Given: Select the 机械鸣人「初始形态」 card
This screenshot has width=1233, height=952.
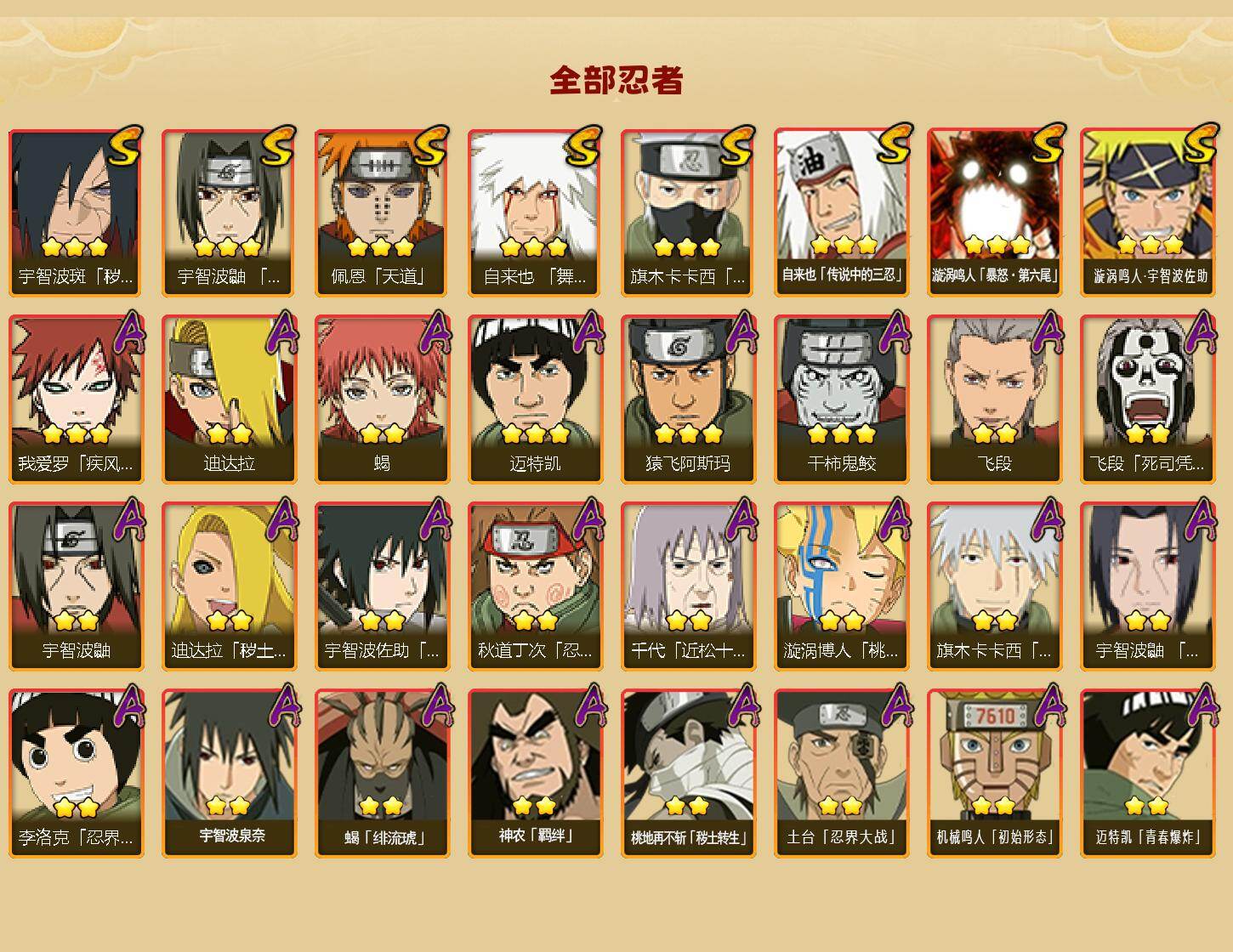Looking at the screenshot, I should tap(994, 773).
